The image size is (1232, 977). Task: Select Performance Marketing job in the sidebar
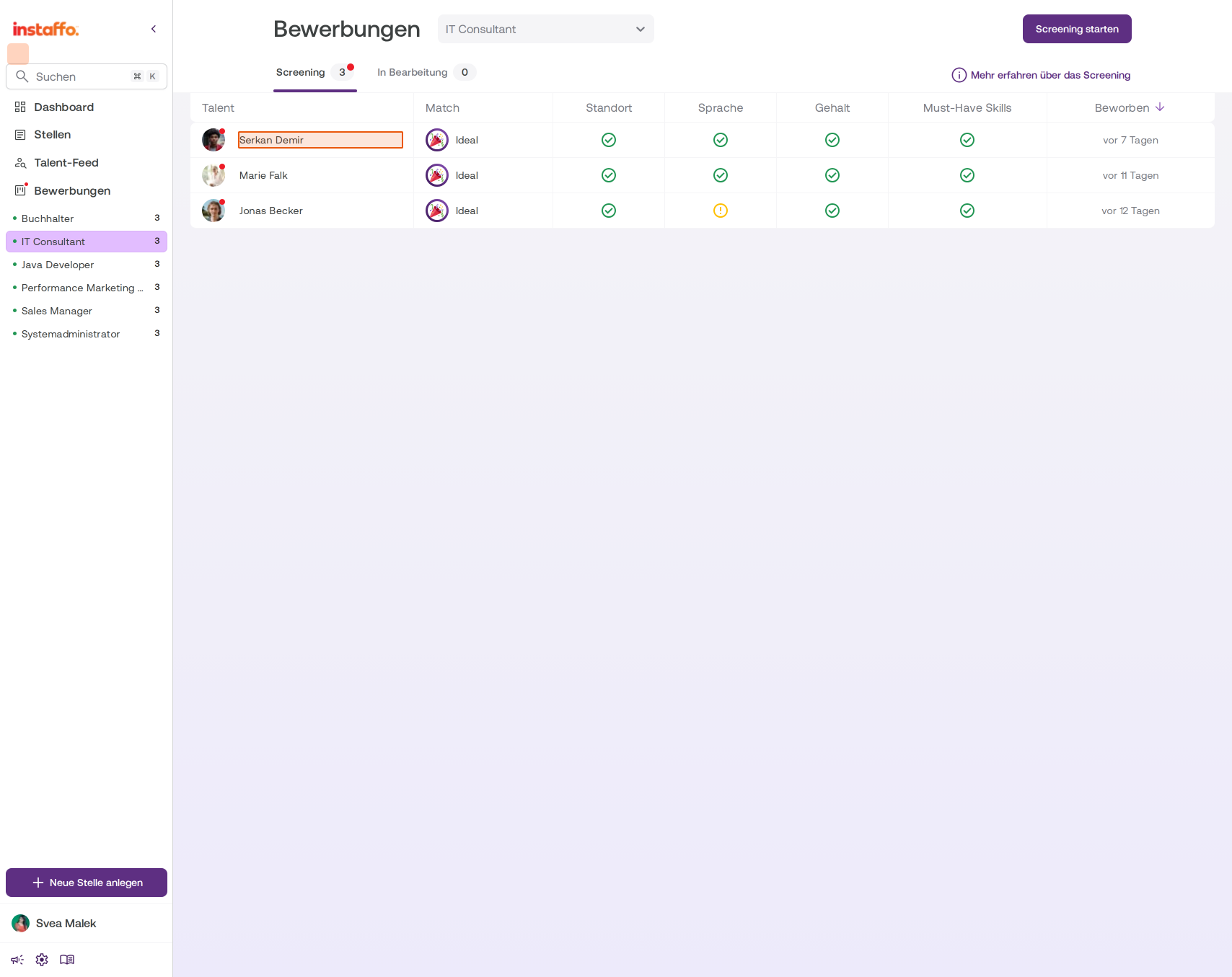(x=87, y=288)
